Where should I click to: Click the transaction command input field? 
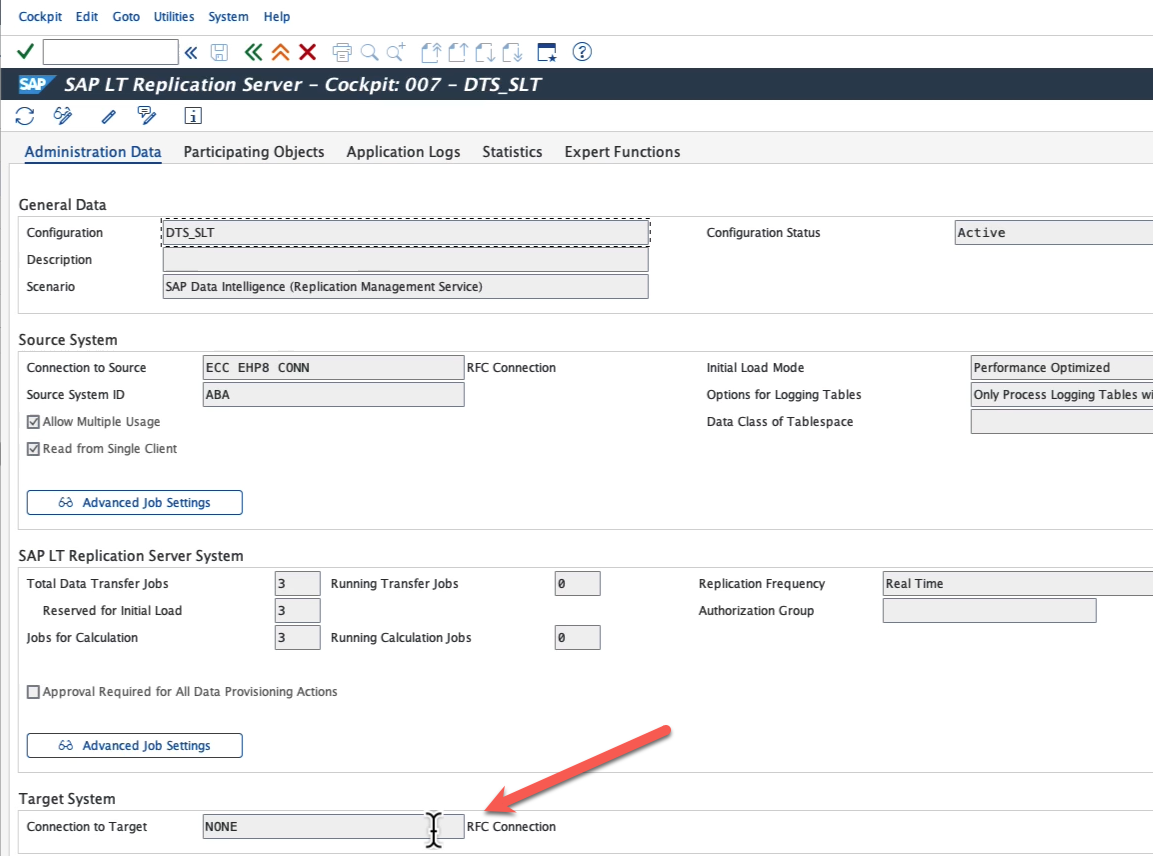click(x=110, y=52)
